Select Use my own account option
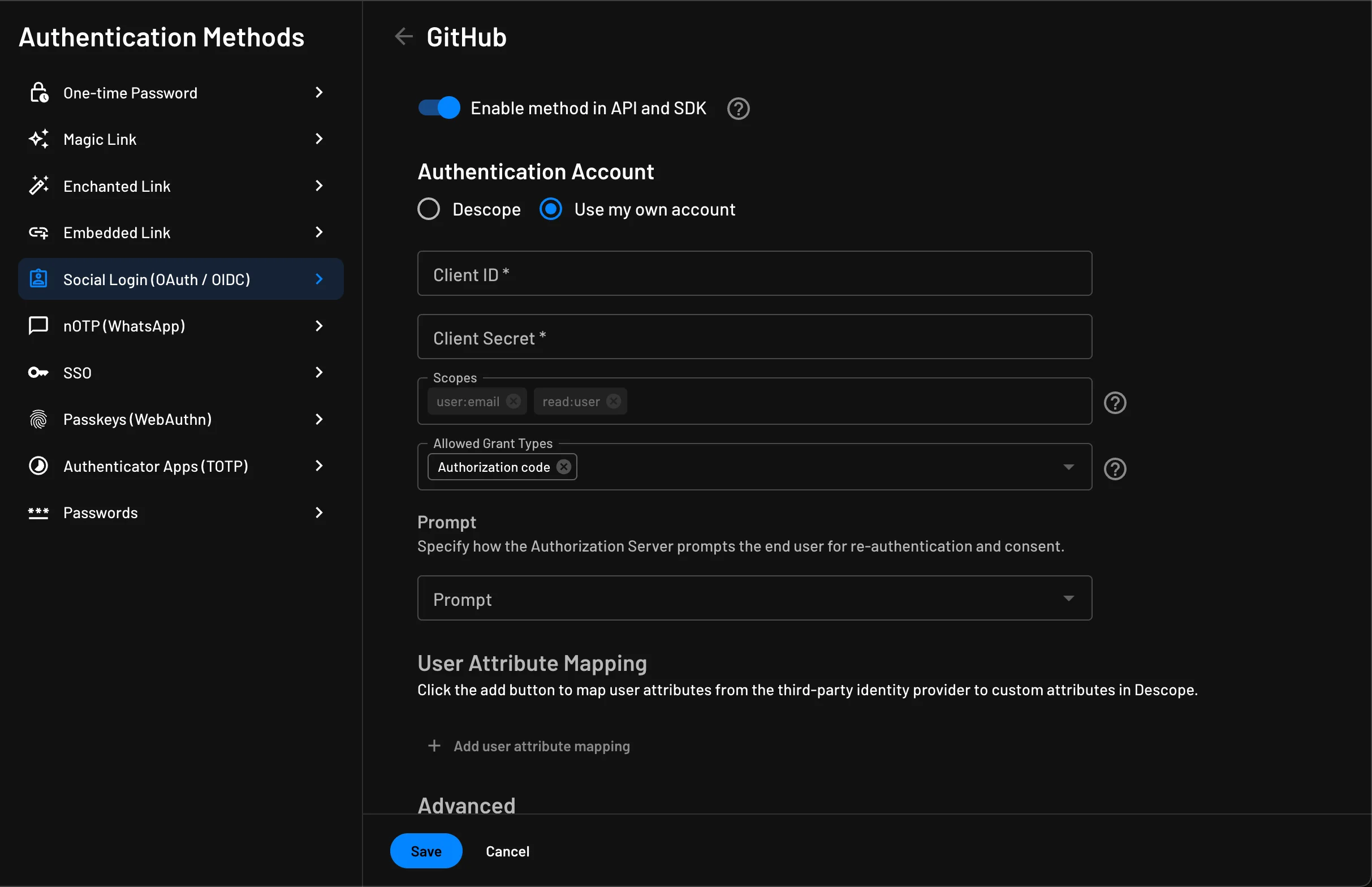 pos(550,209)
